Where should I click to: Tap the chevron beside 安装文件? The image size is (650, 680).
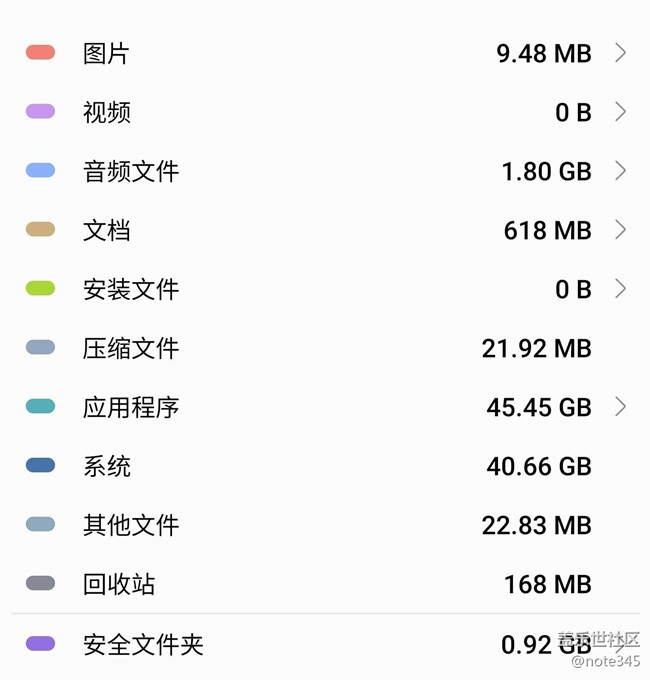click(x=620, y=289)
